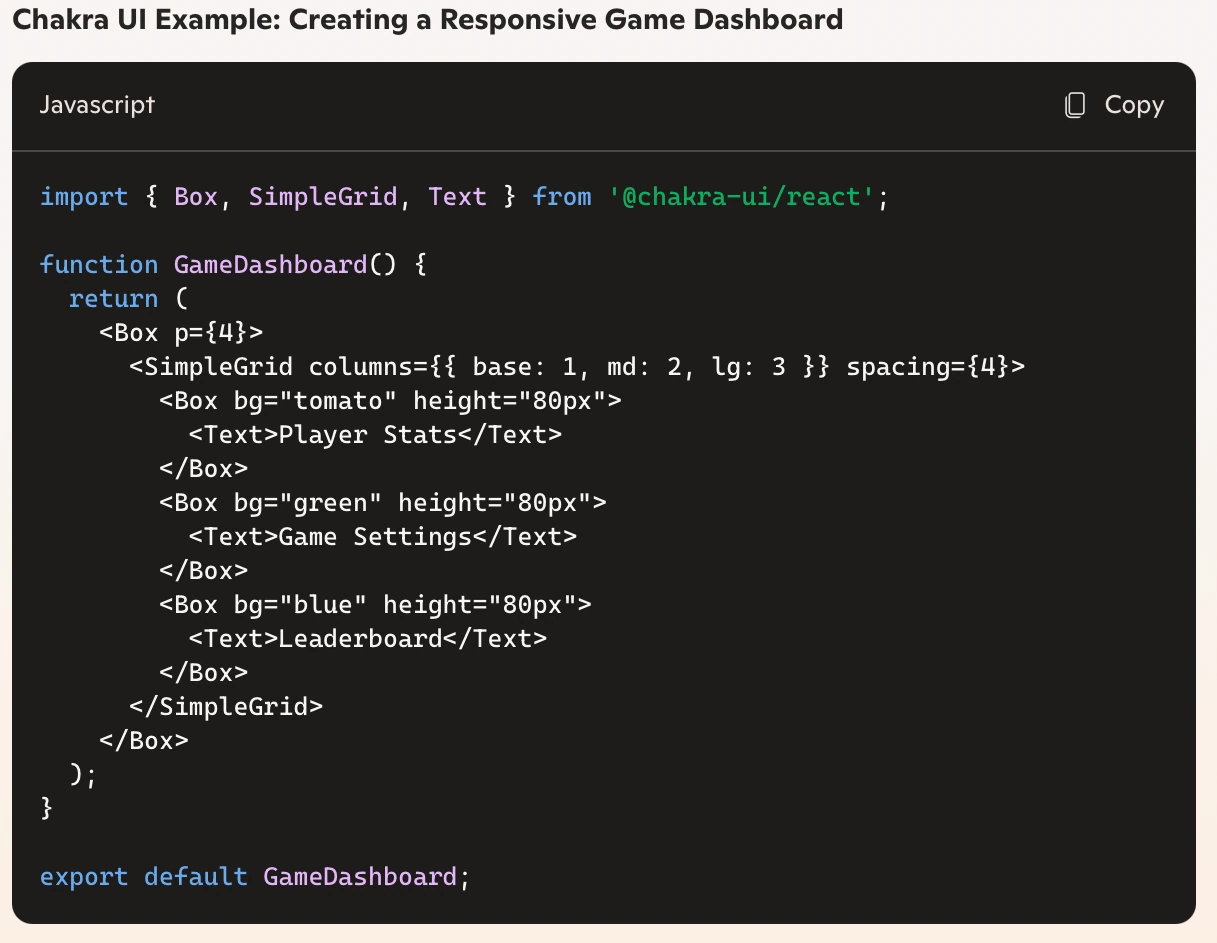
Task: Click the import keyword in code
Action: click(x=84, y=197)
